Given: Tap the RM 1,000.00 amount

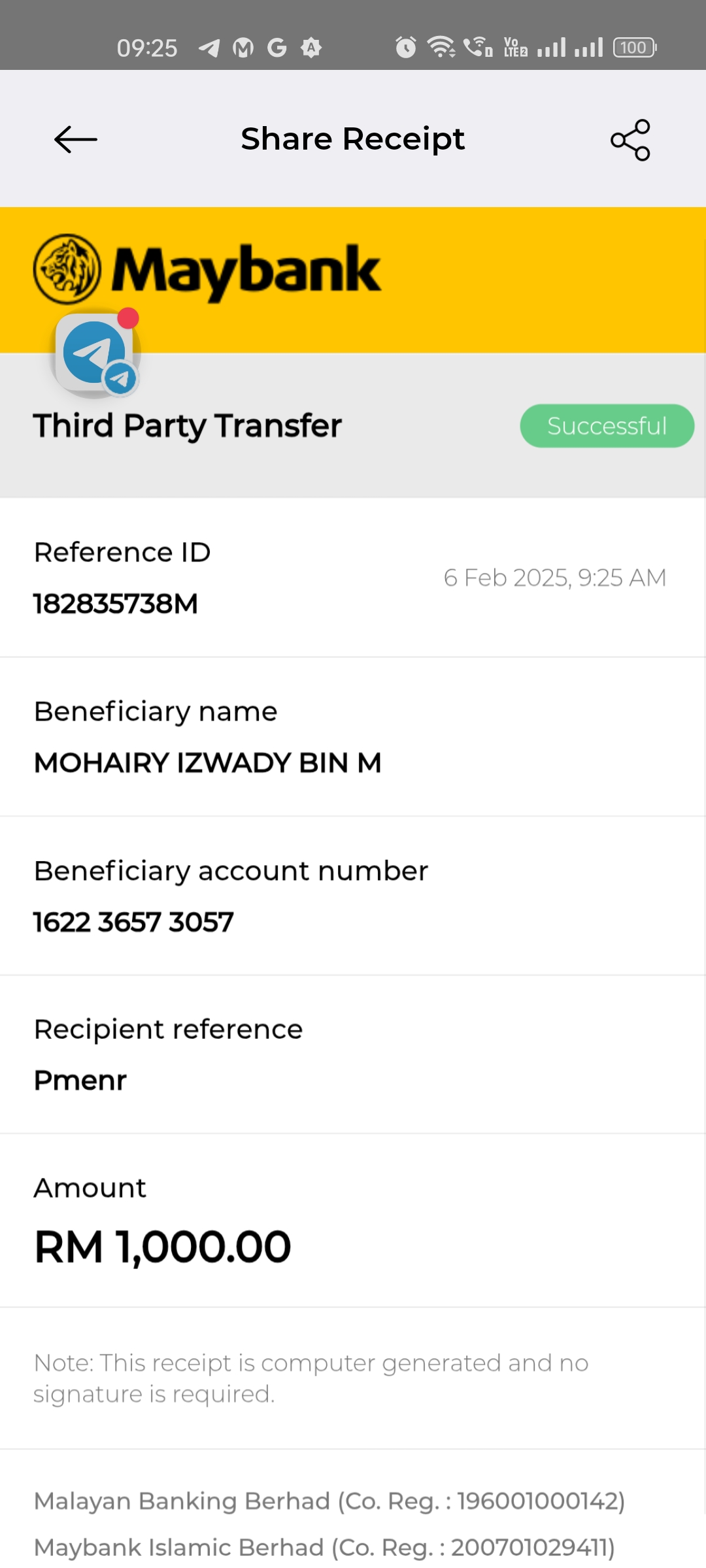Looking at the screenshot, I should [x=162, y=1247].
